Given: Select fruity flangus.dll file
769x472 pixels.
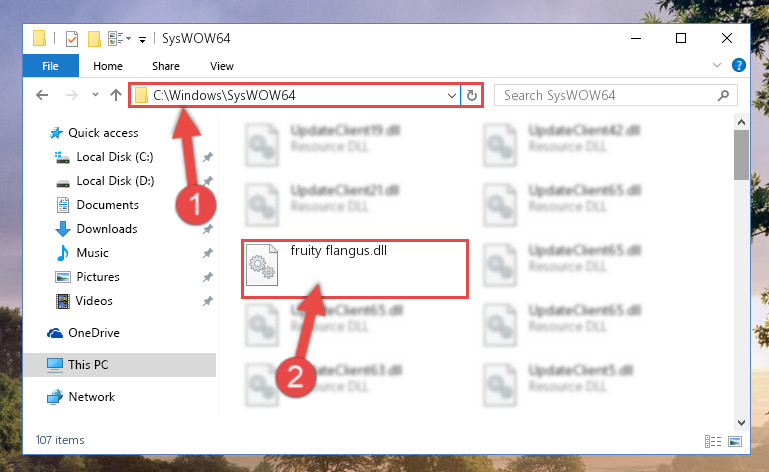Looking at the screenshot, I should (x=355, y=268).
